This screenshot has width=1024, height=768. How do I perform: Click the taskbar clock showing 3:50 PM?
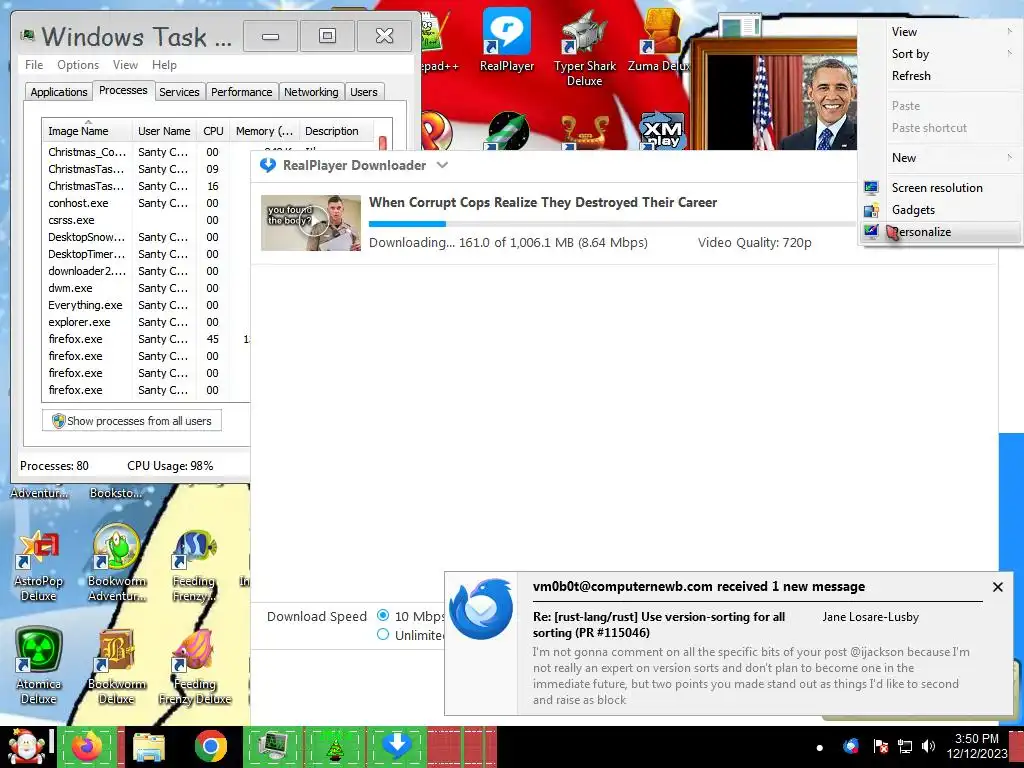(x=976, y=746)
